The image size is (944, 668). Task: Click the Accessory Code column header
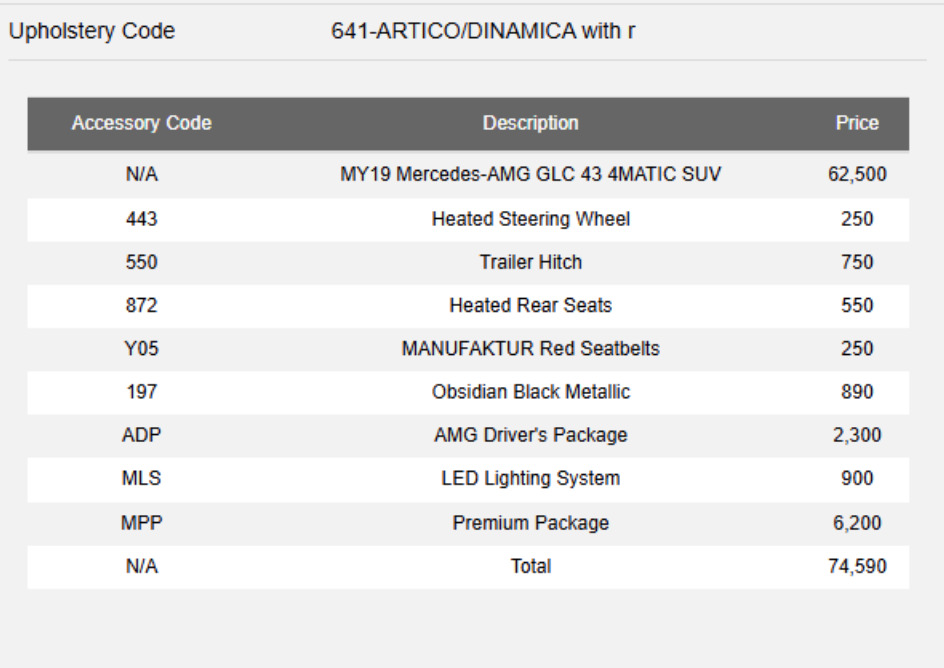141,123
